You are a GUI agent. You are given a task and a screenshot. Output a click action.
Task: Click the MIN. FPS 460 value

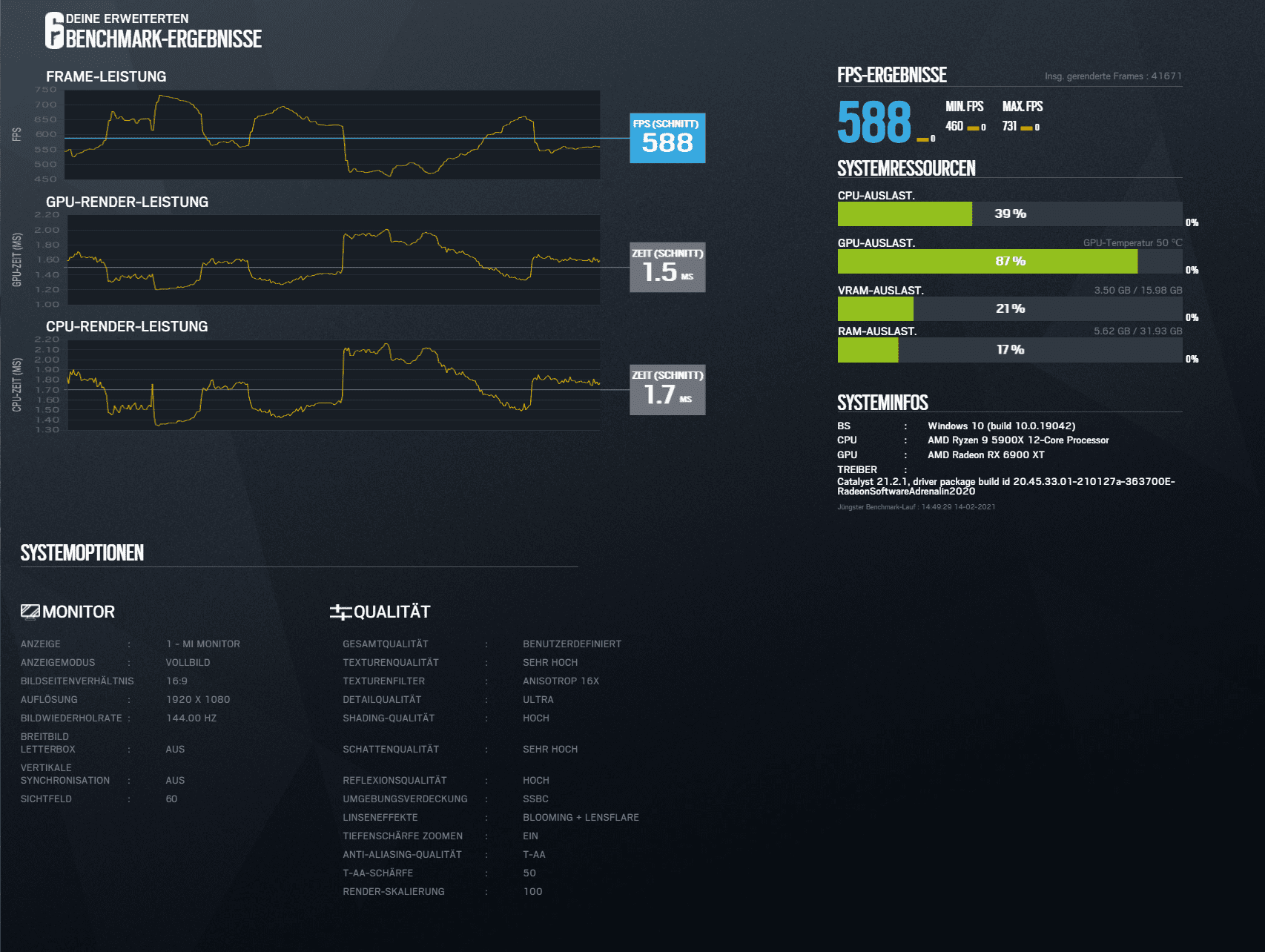coord(954,126)
